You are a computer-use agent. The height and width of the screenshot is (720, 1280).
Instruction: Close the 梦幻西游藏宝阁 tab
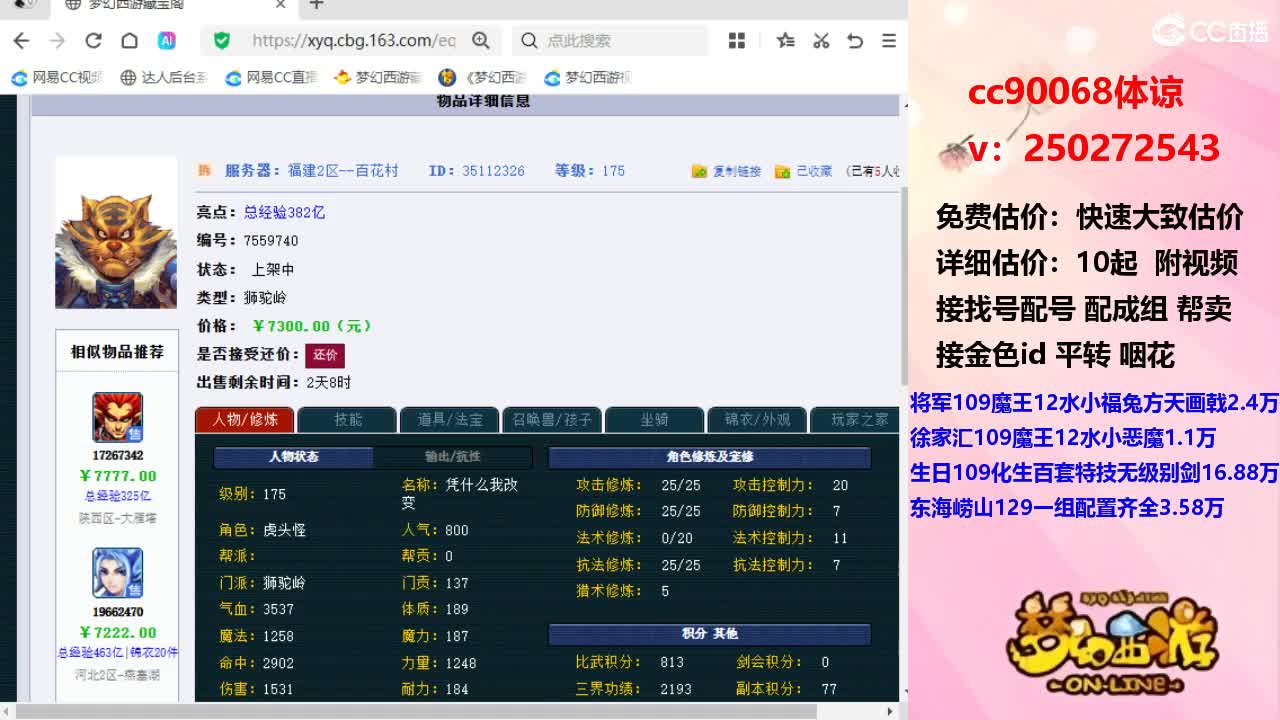tap(281, 5)
